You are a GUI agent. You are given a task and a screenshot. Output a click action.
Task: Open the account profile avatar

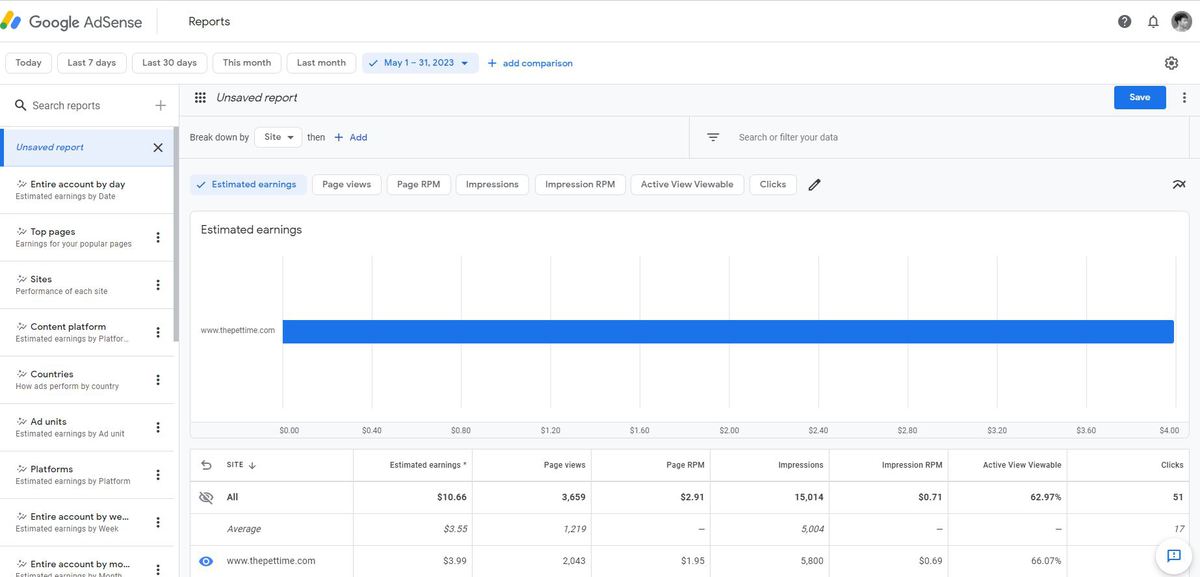click(1180, 21)
